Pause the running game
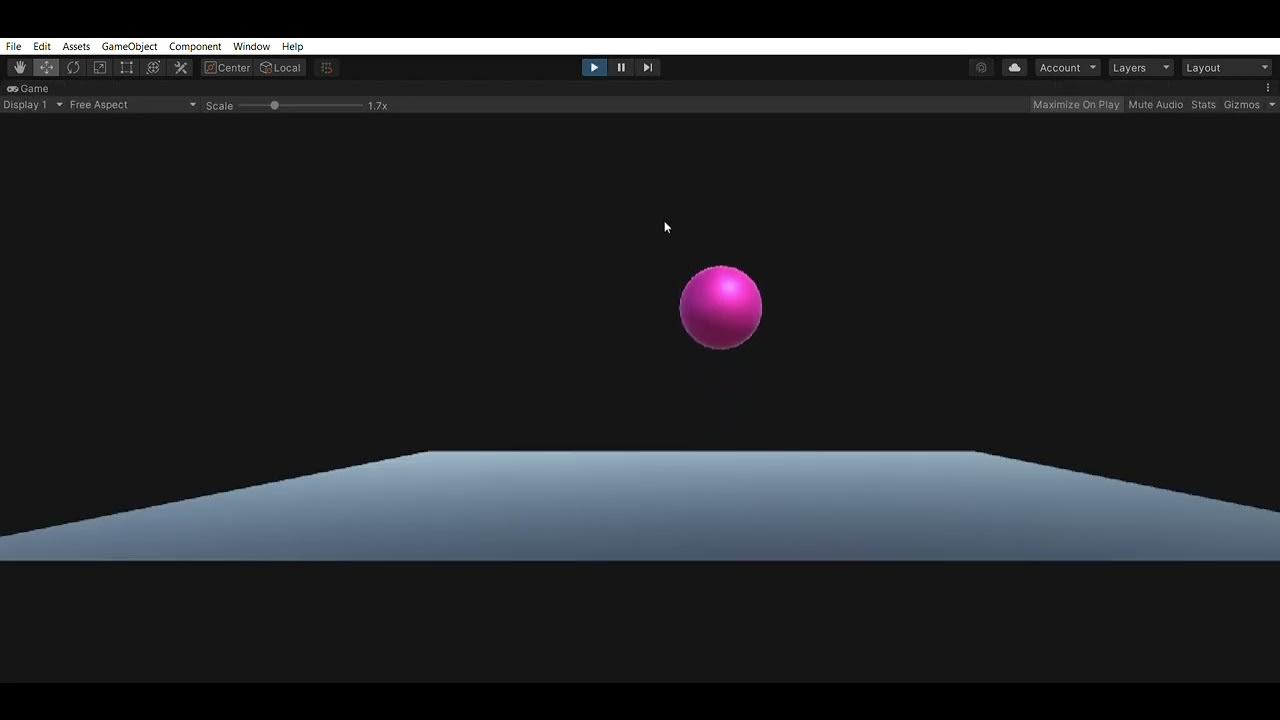Viewport: 1280px width, 720px height. pyautogui.click(x=621, y=67)
